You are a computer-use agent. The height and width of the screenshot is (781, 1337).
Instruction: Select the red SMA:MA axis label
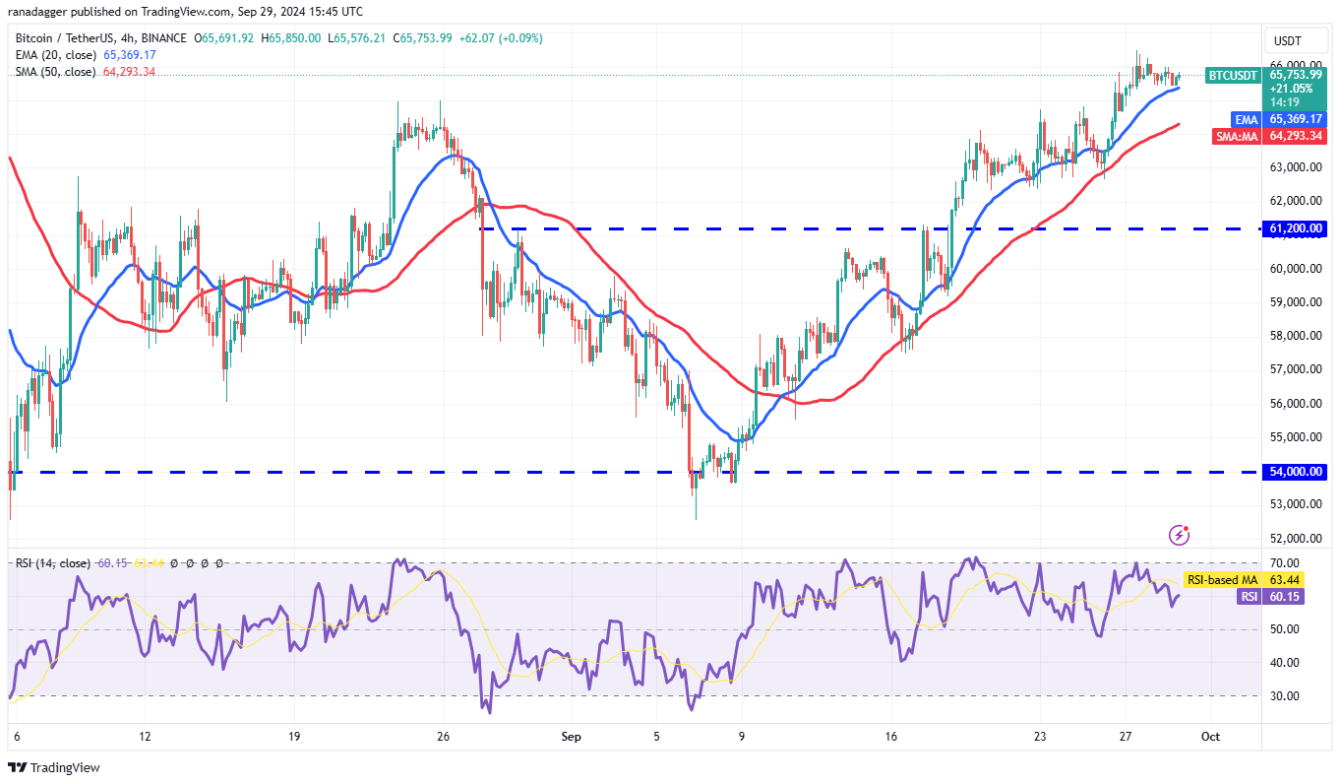[x=1238, y=136]
